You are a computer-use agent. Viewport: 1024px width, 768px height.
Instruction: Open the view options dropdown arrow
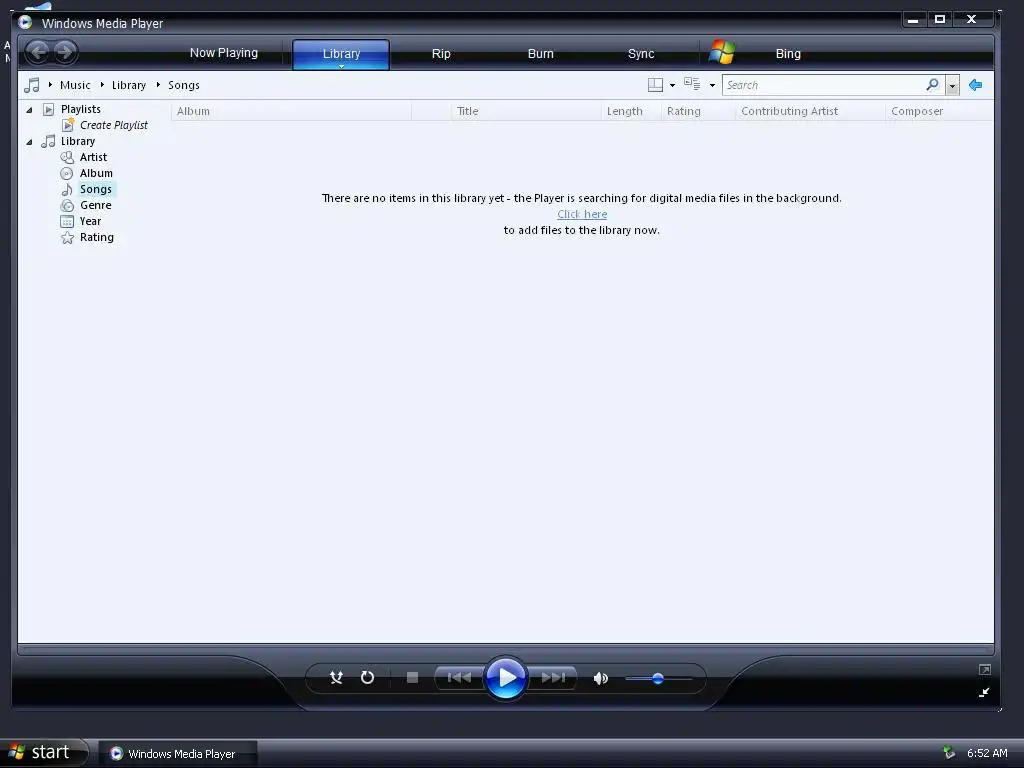point(712,86)
